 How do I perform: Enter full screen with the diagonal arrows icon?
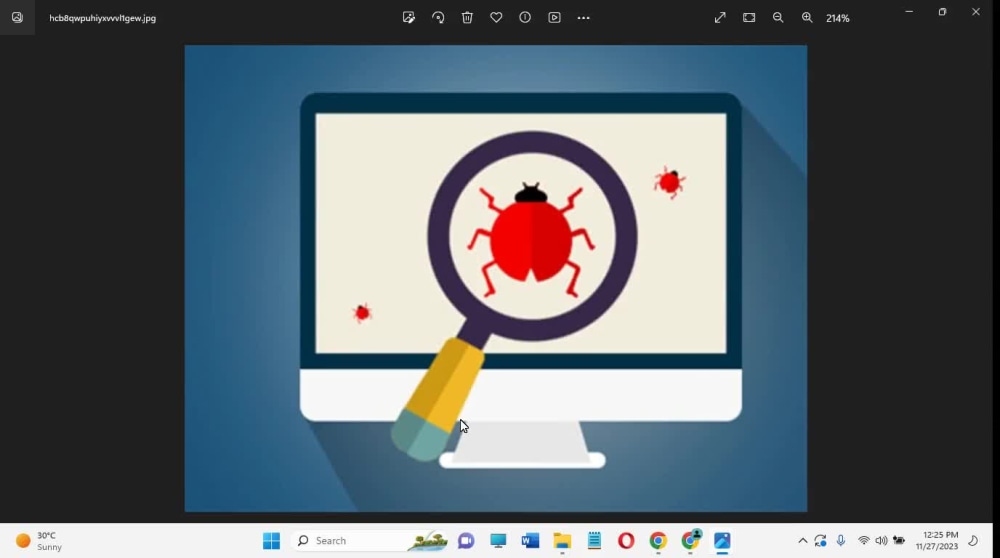point(720,18)
